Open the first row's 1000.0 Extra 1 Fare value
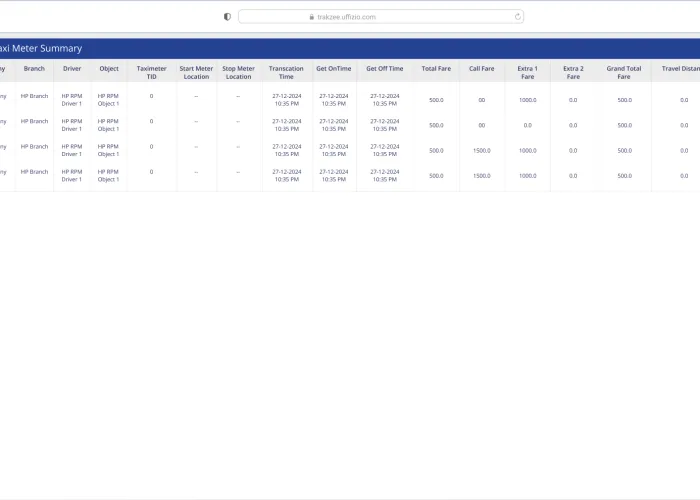Image resolution: width=700 pixels, height=500 pixels. pos(527,100)
